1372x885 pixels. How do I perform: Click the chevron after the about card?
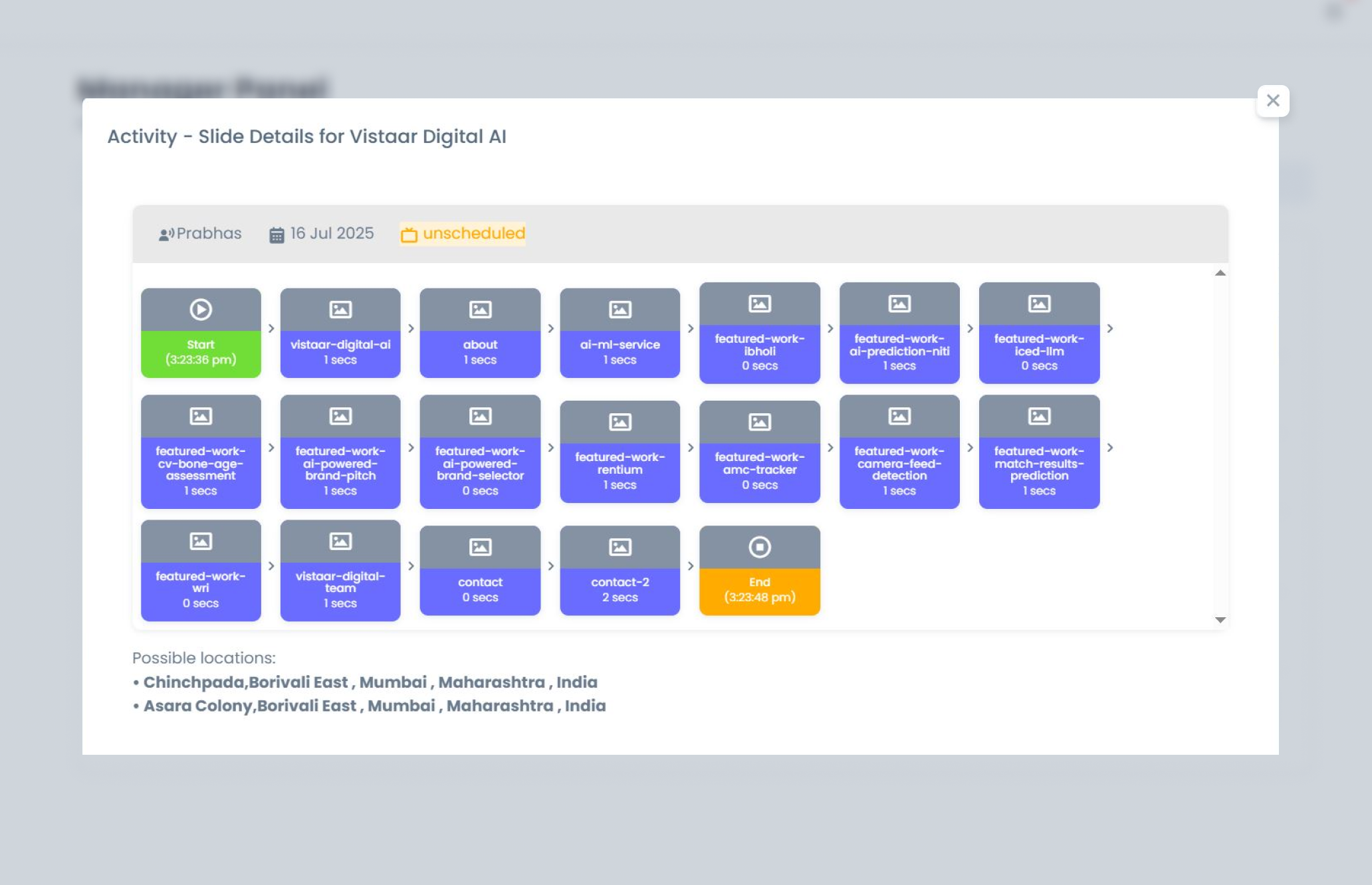click(x=550, y=328)
